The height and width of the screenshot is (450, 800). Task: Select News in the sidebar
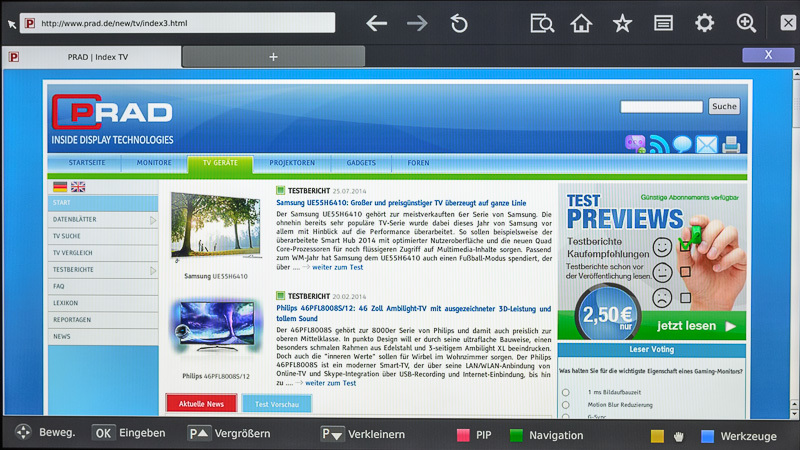pos(103,337)
